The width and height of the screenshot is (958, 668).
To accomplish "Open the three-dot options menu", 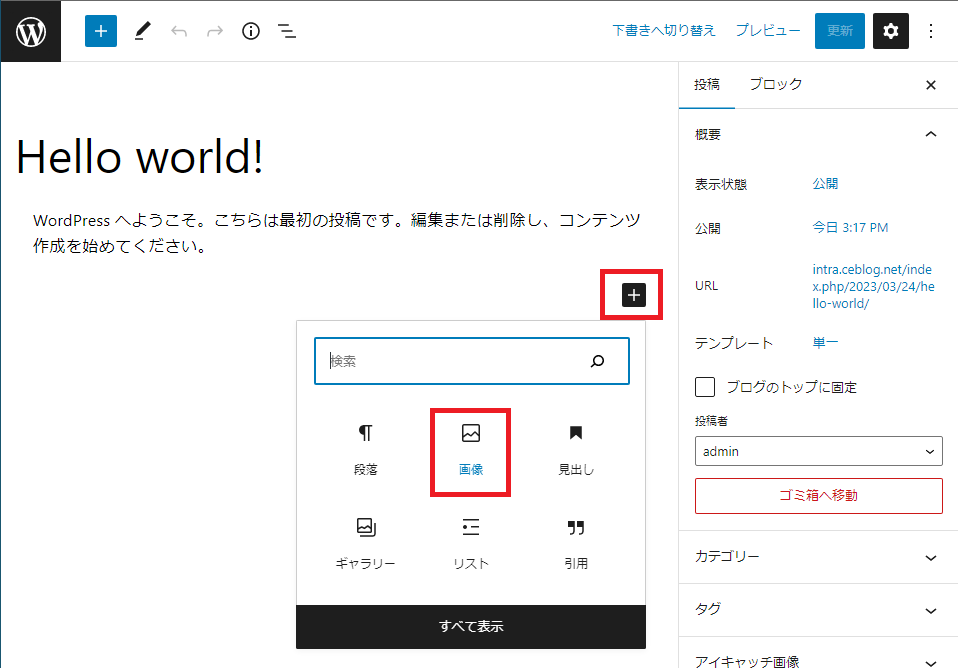I will pos(931,31).
